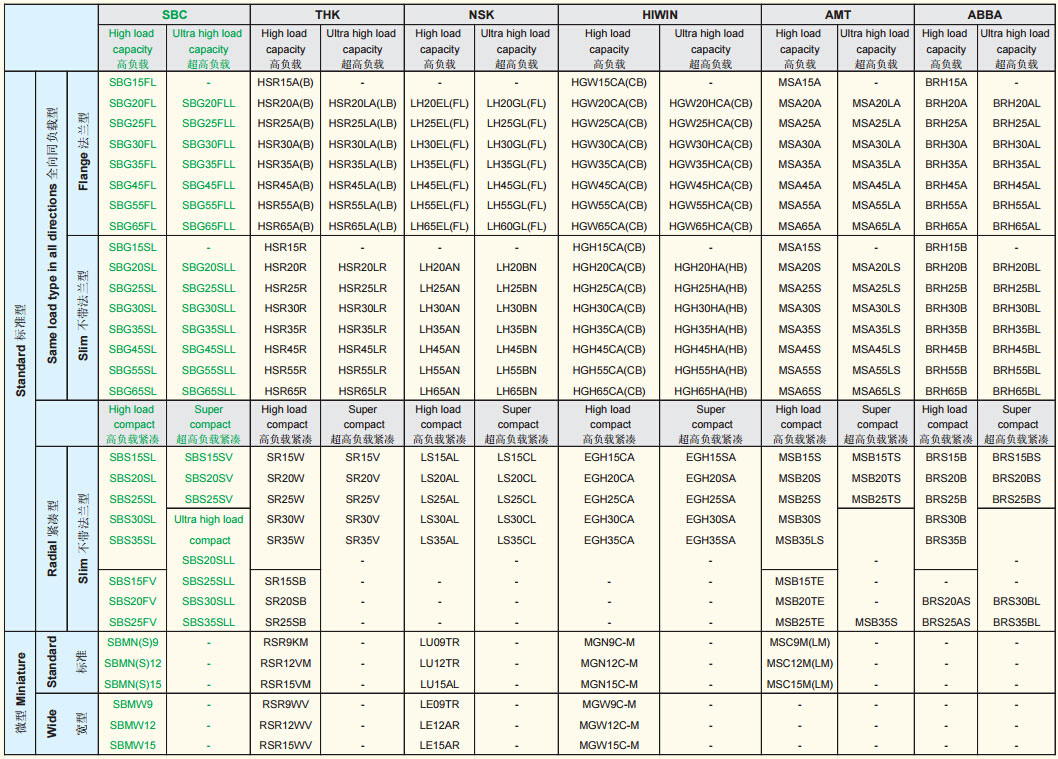Image resolution: width=1058 pixels, height=759 pixels.
Task: Click the MGN9C-M cell
Action: point(609,642)
